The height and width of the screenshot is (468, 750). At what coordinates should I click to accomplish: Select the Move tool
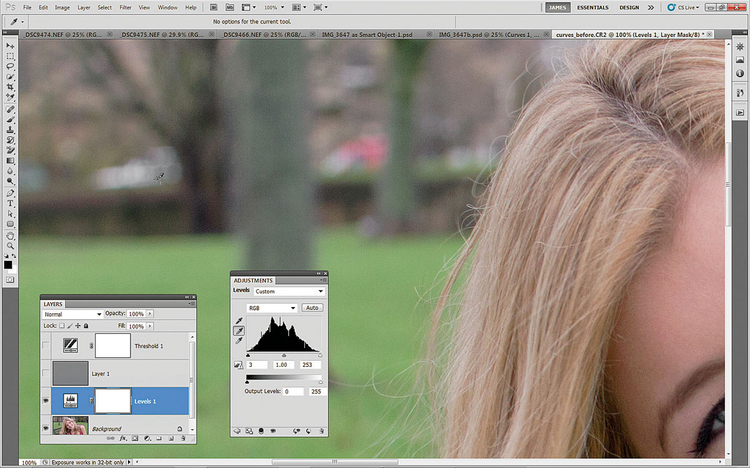[10, 45]
